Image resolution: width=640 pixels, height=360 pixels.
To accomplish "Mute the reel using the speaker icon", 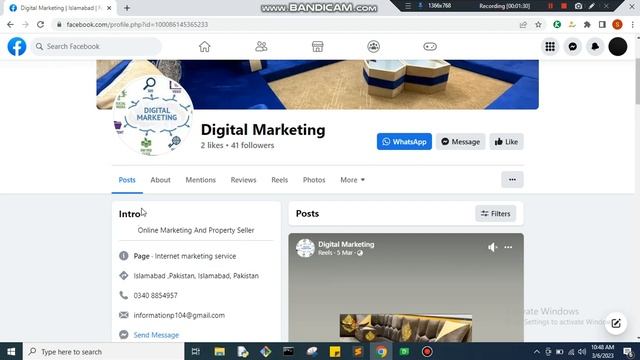I will pos(493,247).
